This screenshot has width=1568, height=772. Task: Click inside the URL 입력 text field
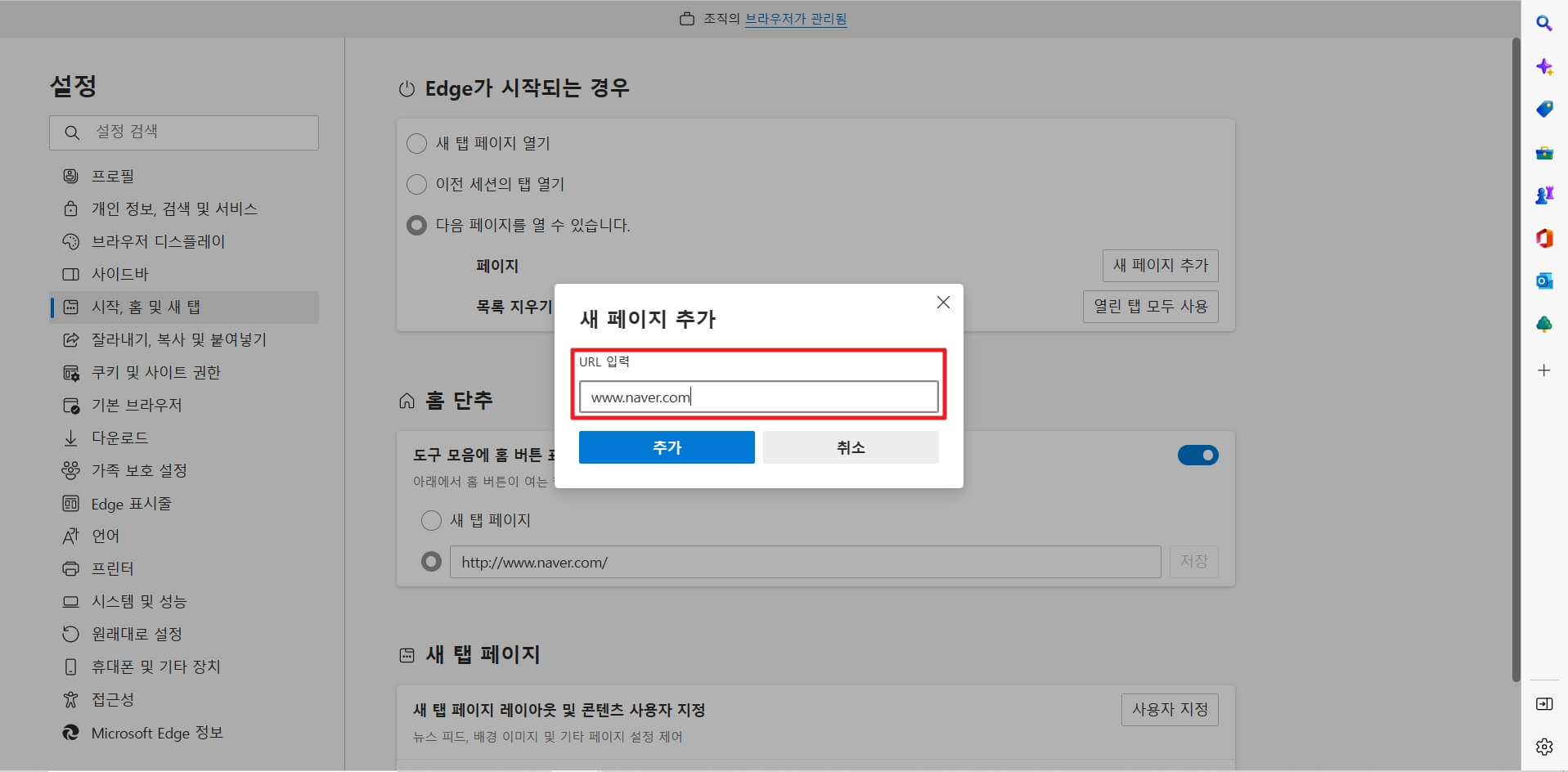757,397
